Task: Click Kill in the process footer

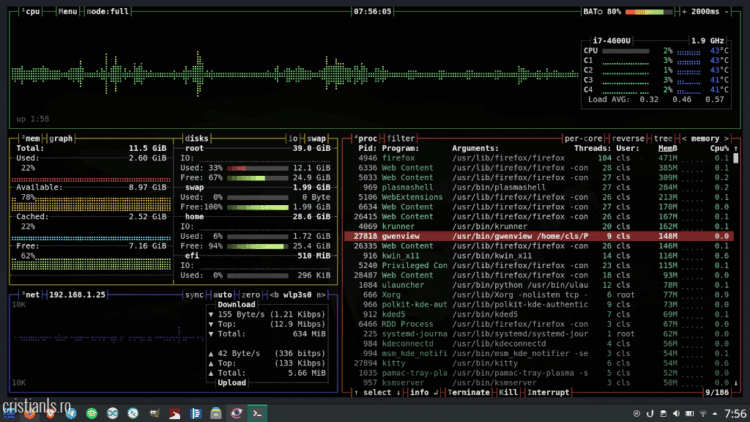Action: pyautogui.click(x=510, y=392)
